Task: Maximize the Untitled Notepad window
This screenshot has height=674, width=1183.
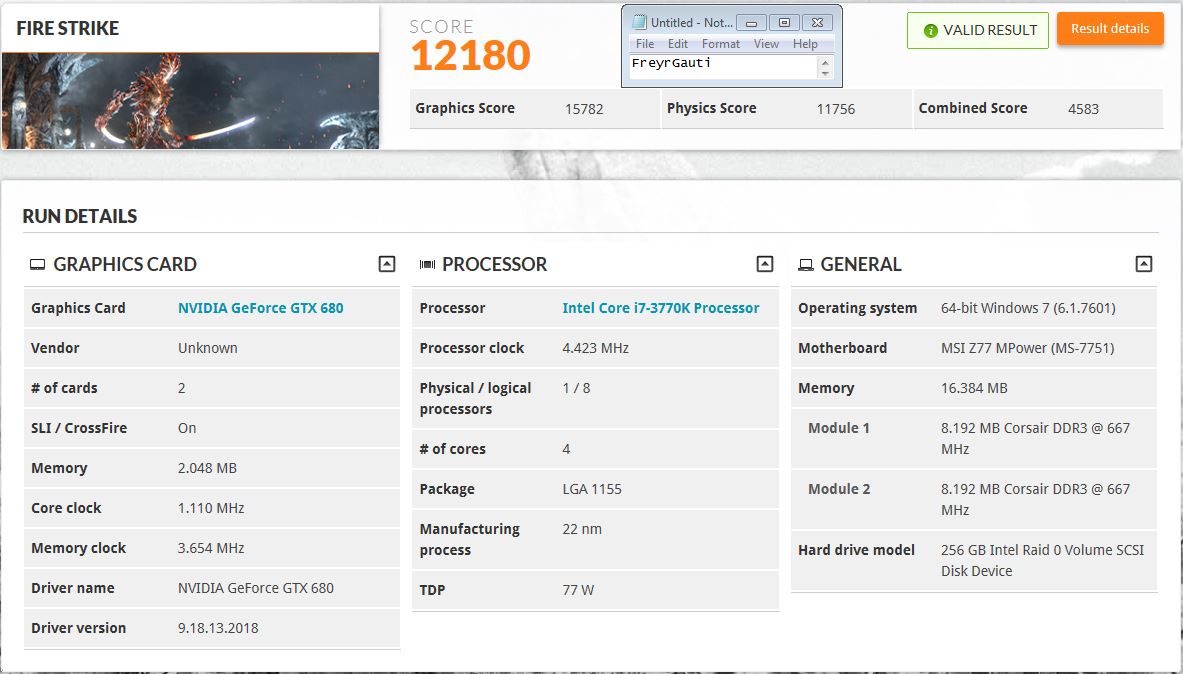Action: pyautogui.click(x=784, y=22)
